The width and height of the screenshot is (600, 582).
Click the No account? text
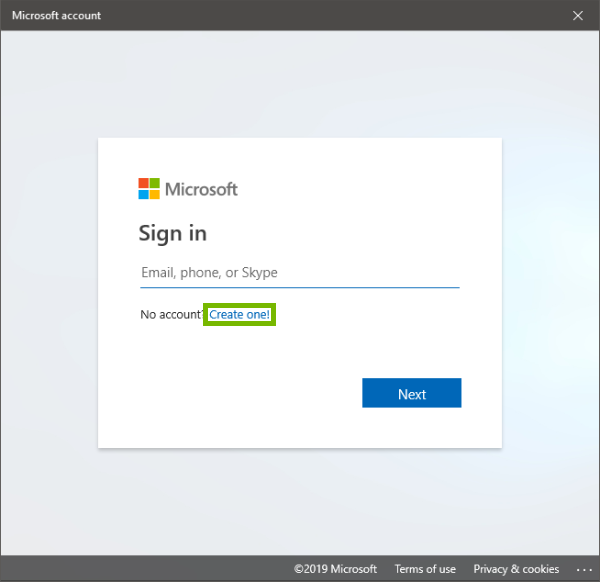171,315
